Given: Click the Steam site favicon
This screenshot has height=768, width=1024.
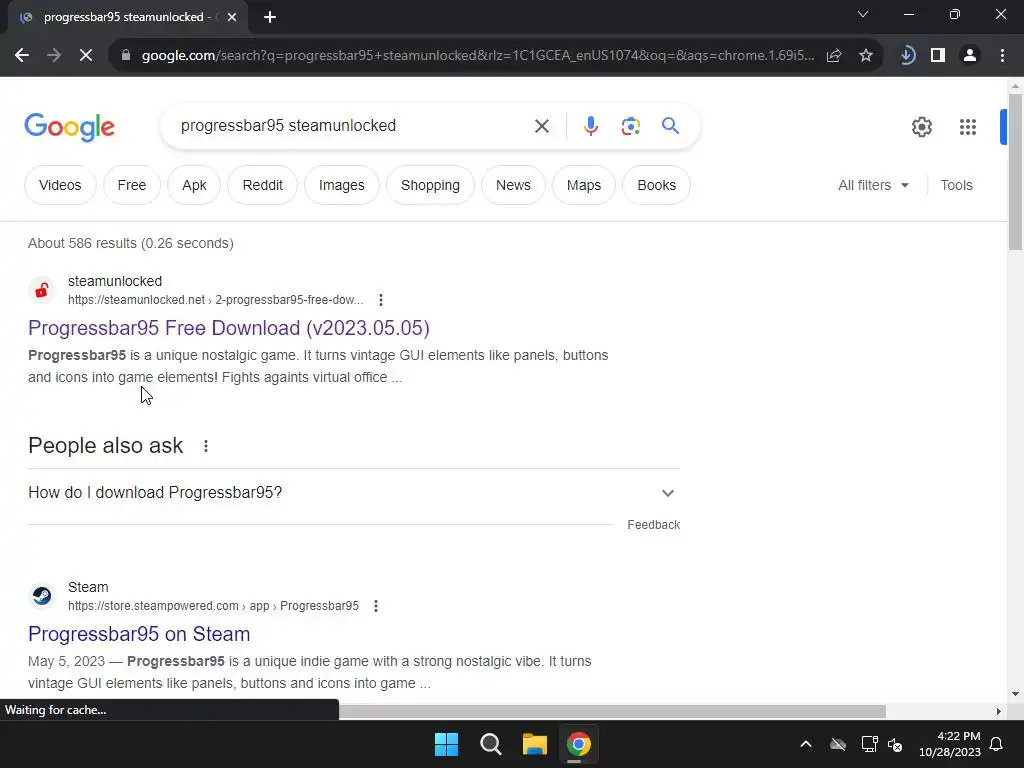Looking at the screenshot, I should (x=42, y=596).
